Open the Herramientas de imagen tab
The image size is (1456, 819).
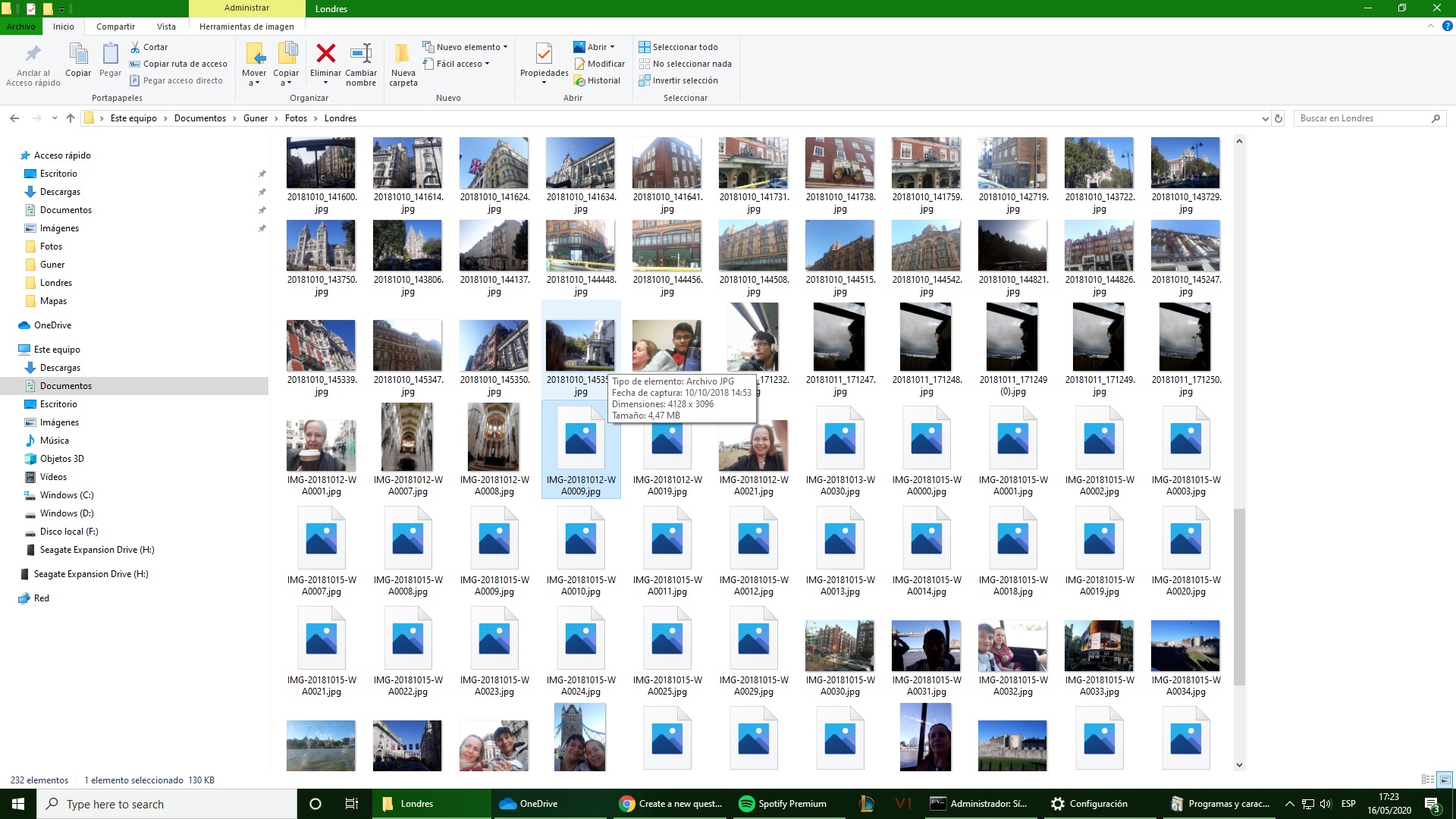[246, 27]
